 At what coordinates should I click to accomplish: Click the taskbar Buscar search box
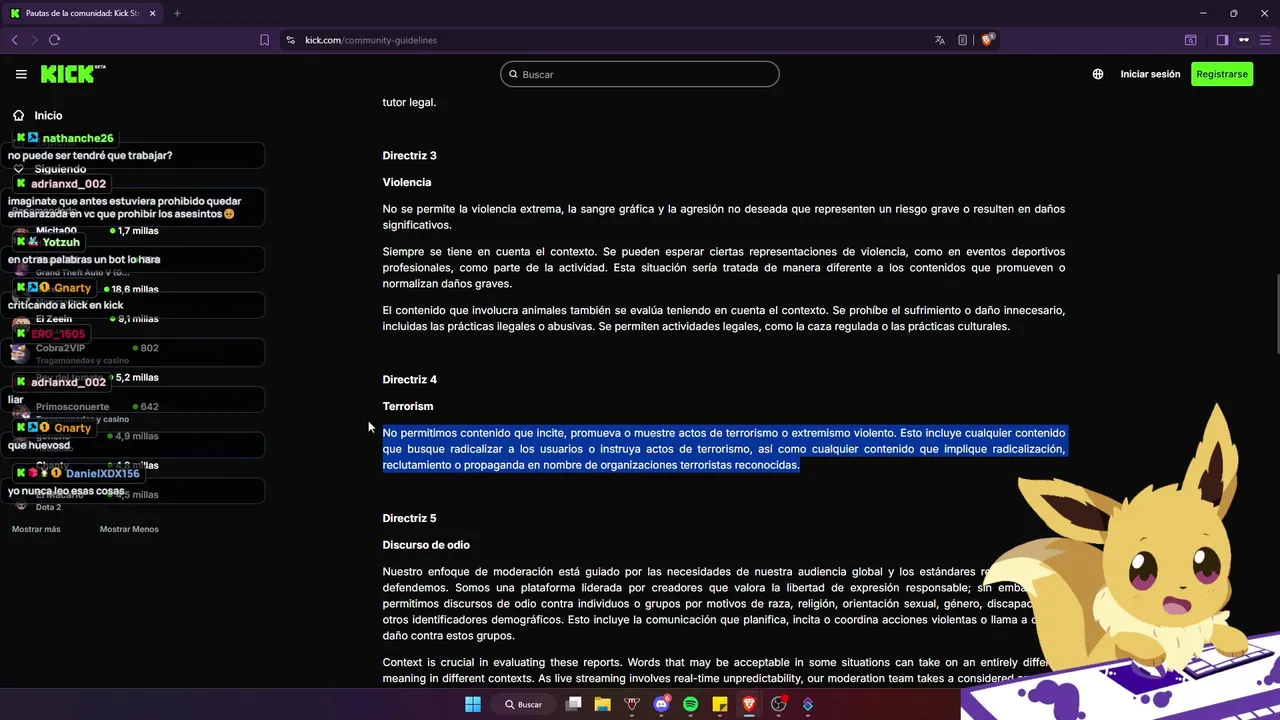coord(524,704)
